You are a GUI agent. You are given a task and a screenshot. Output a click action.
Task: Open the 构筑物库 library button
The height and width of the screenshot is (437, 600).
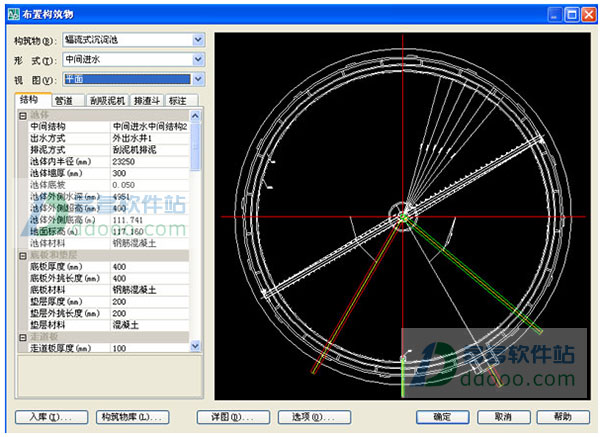tap(132, 417)
